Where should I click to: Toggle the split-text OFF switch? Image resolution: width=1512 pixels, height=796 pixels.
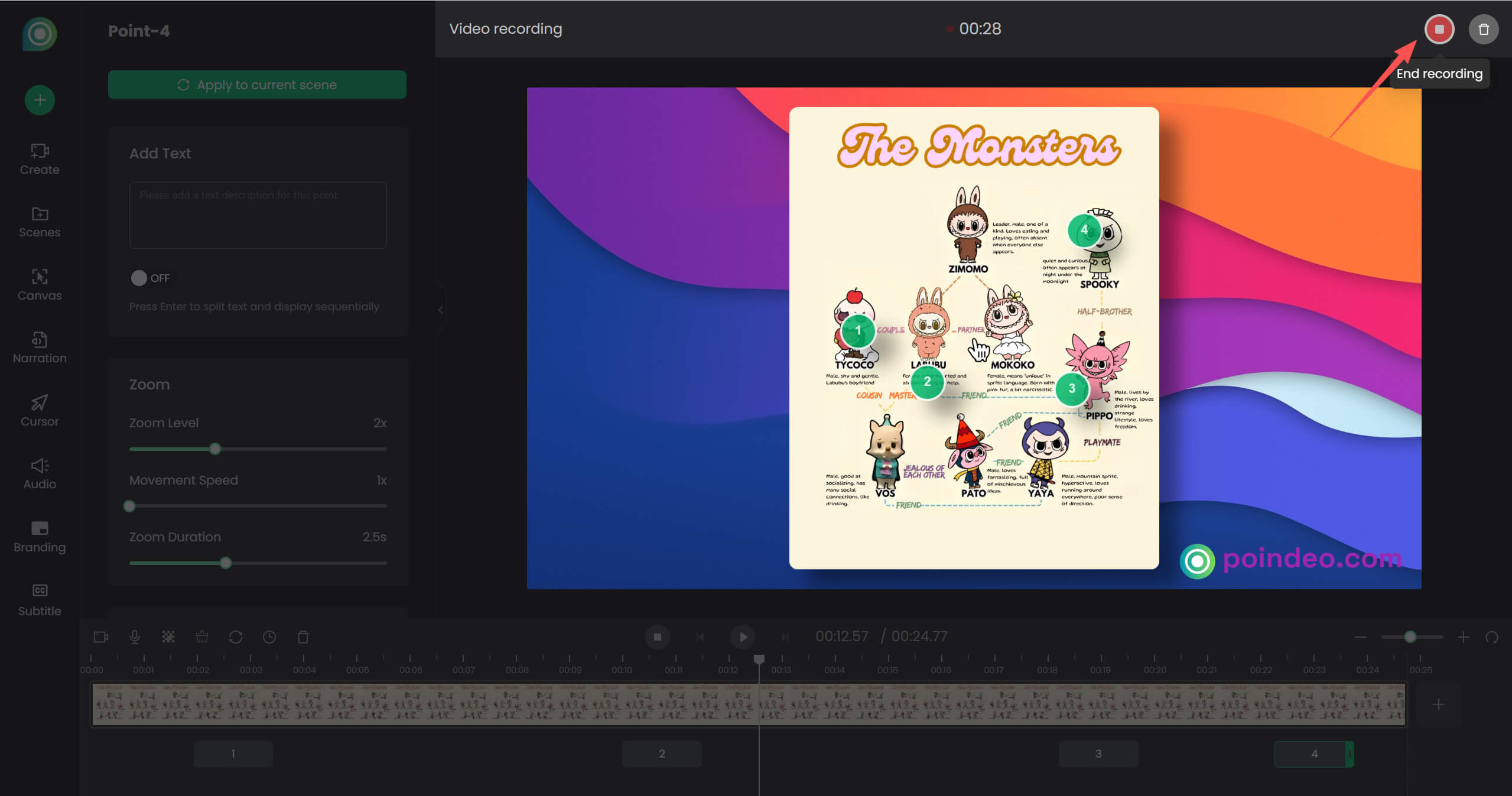(139, 278)
